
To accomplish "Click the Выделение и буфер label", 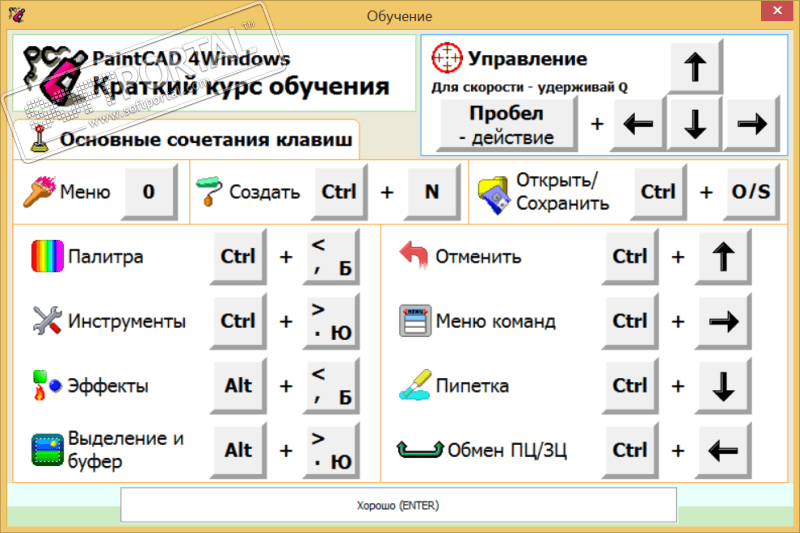I will [x=126, y=450].
